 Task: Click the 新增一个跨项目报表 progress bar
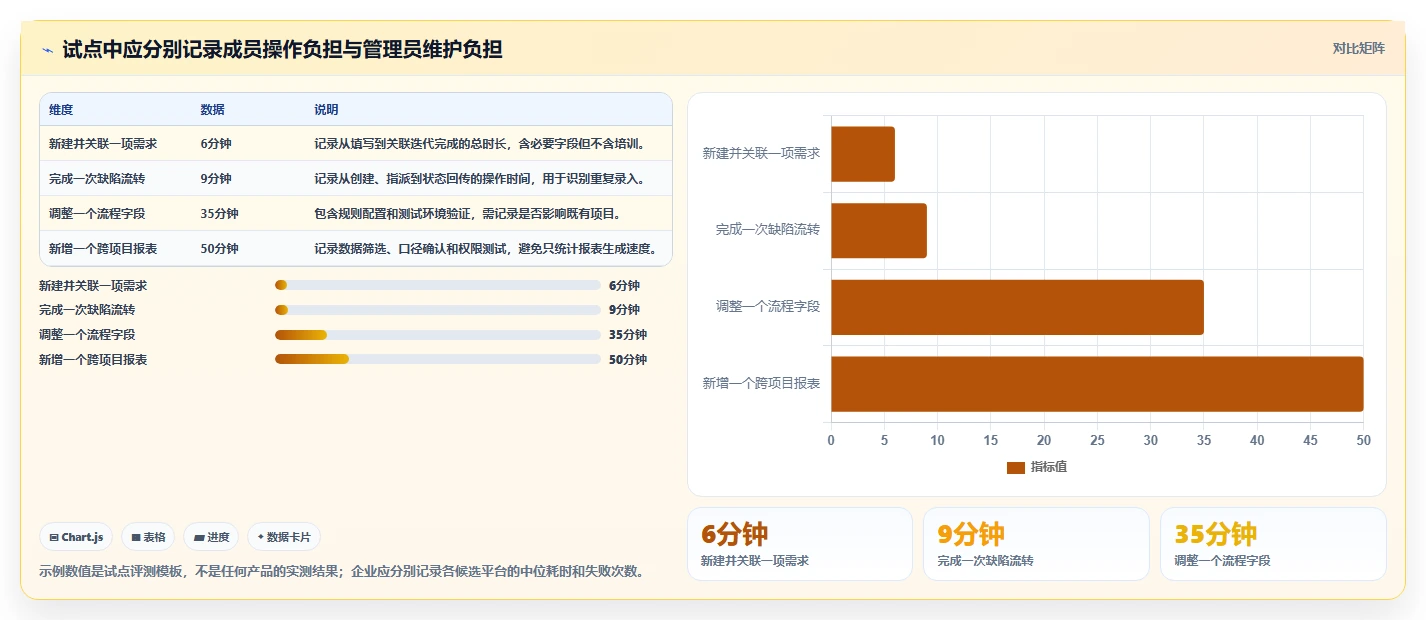pos(438,359)
